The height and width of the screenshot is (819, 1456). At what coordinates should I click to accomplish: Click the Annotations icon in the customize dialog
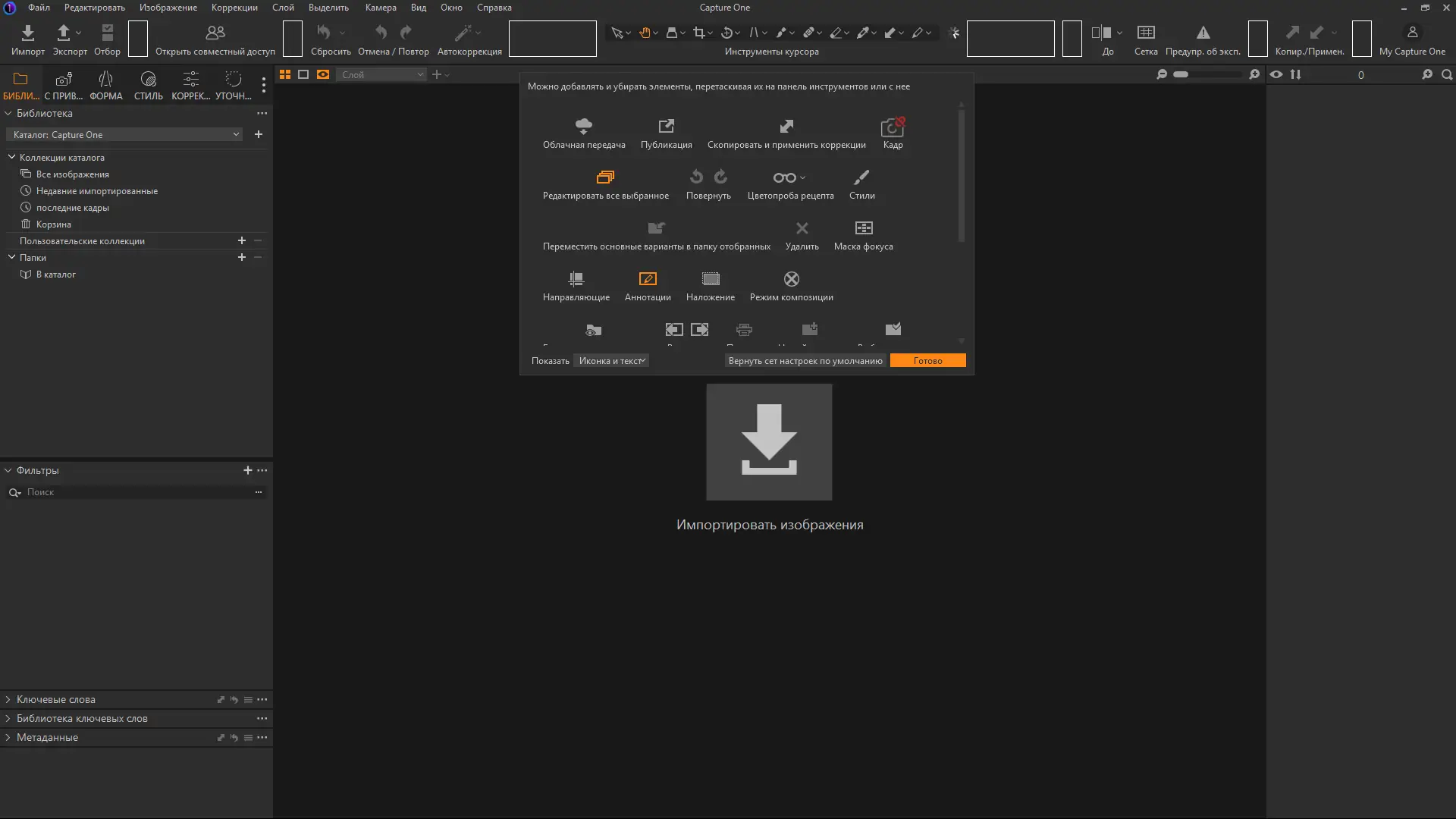[648, 279]
